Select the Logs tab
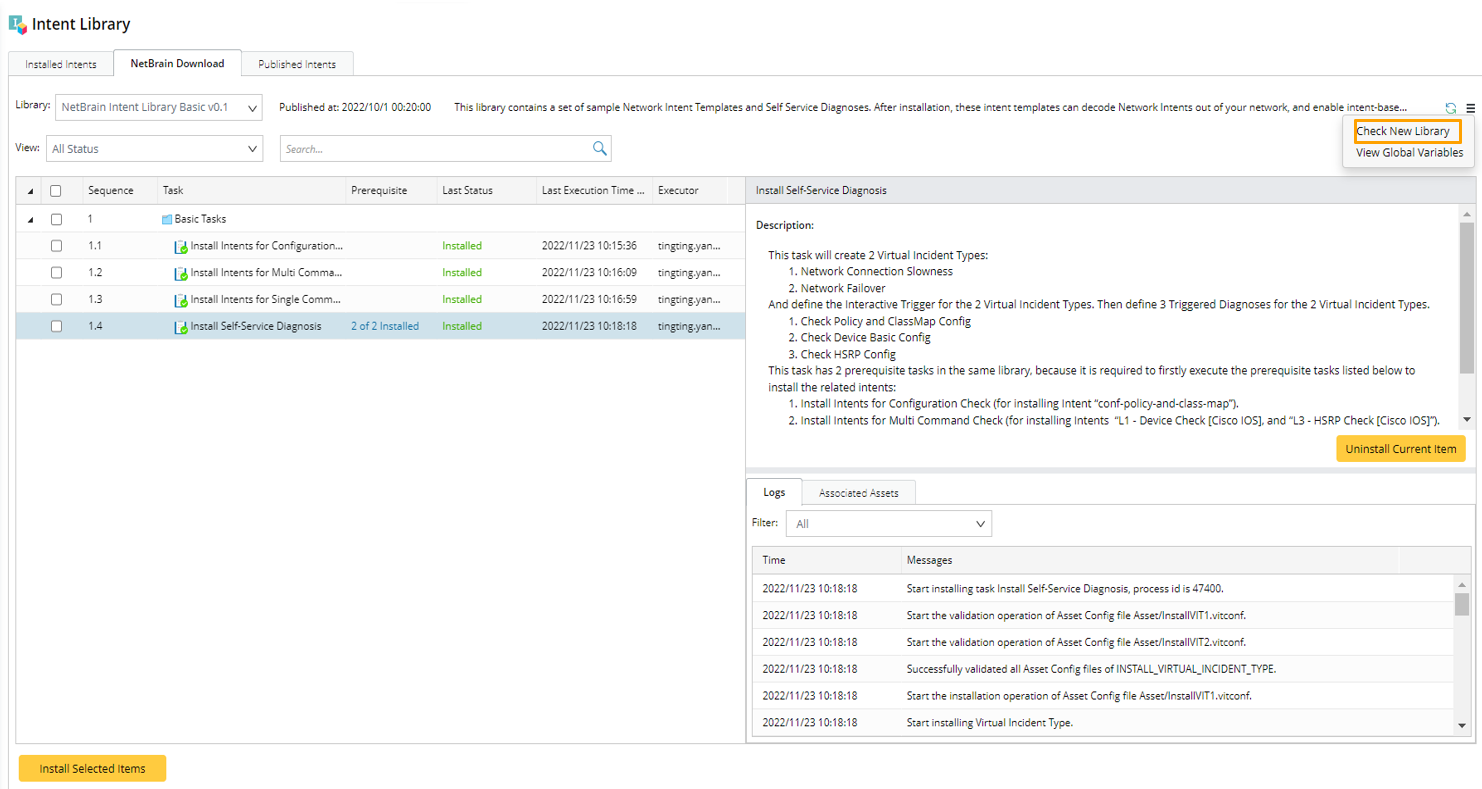The image size is (1482, 789). (x=774, y=492)
